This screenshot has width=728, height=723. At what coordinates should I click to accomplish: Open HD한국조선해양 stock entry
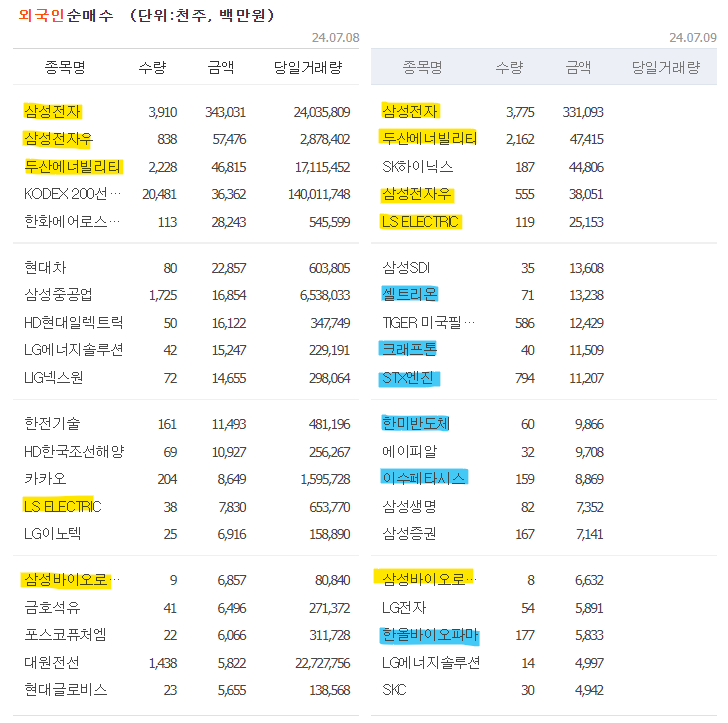(x=74, y=451)
